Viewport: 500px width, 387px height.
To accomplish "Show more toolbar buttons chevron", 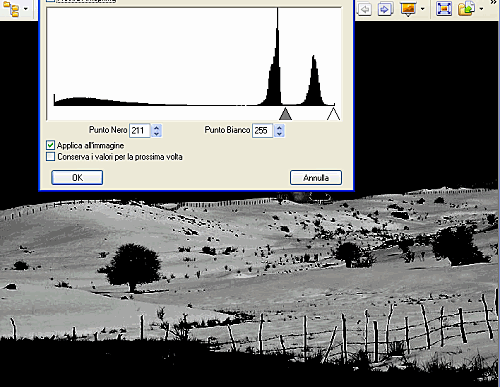I will [x=494, y=2].
